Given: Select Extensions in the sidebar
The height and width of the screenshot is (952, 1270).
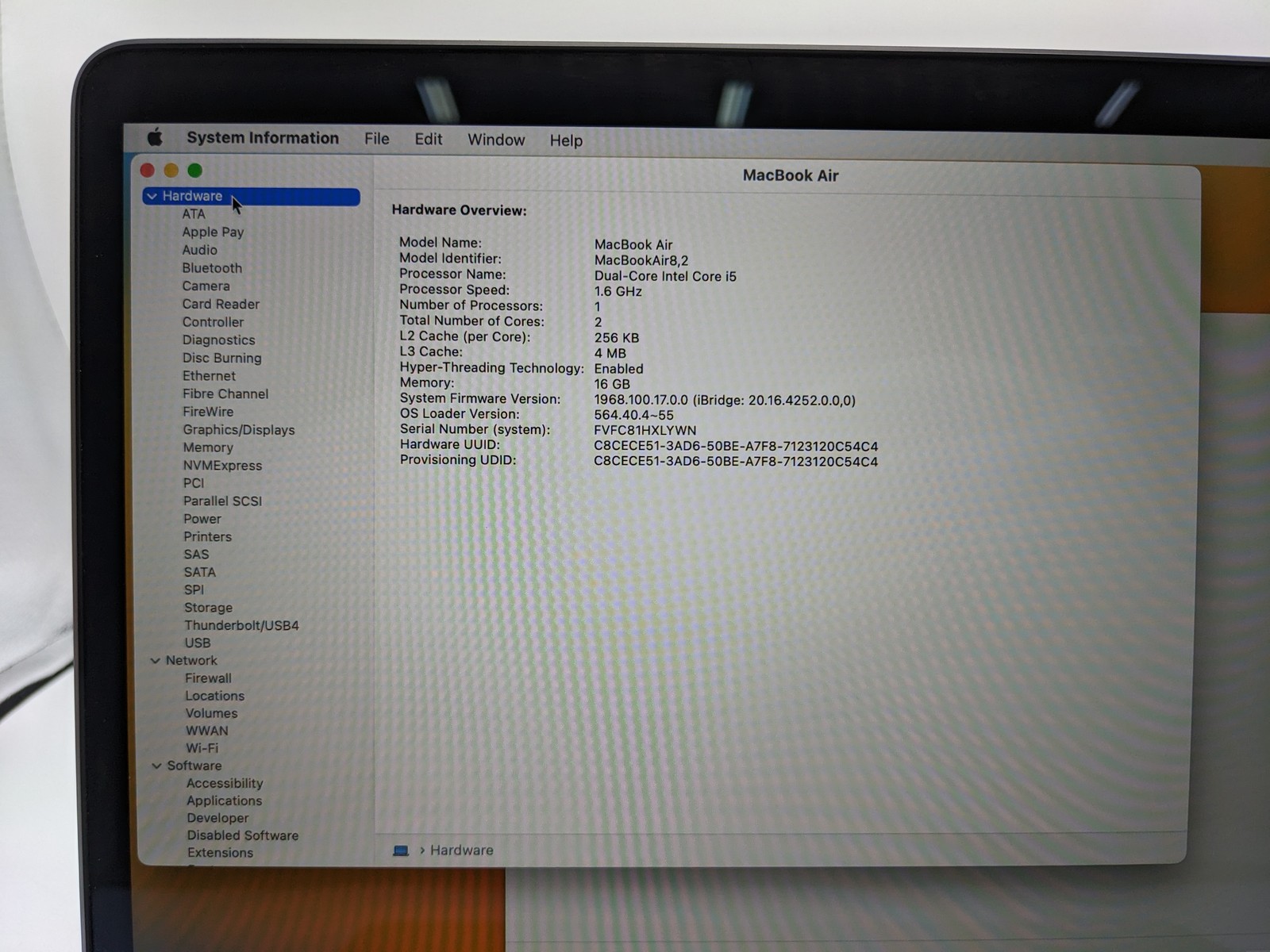Looking at the screenshot, I should pyautogui.click(x=220, y=853).
